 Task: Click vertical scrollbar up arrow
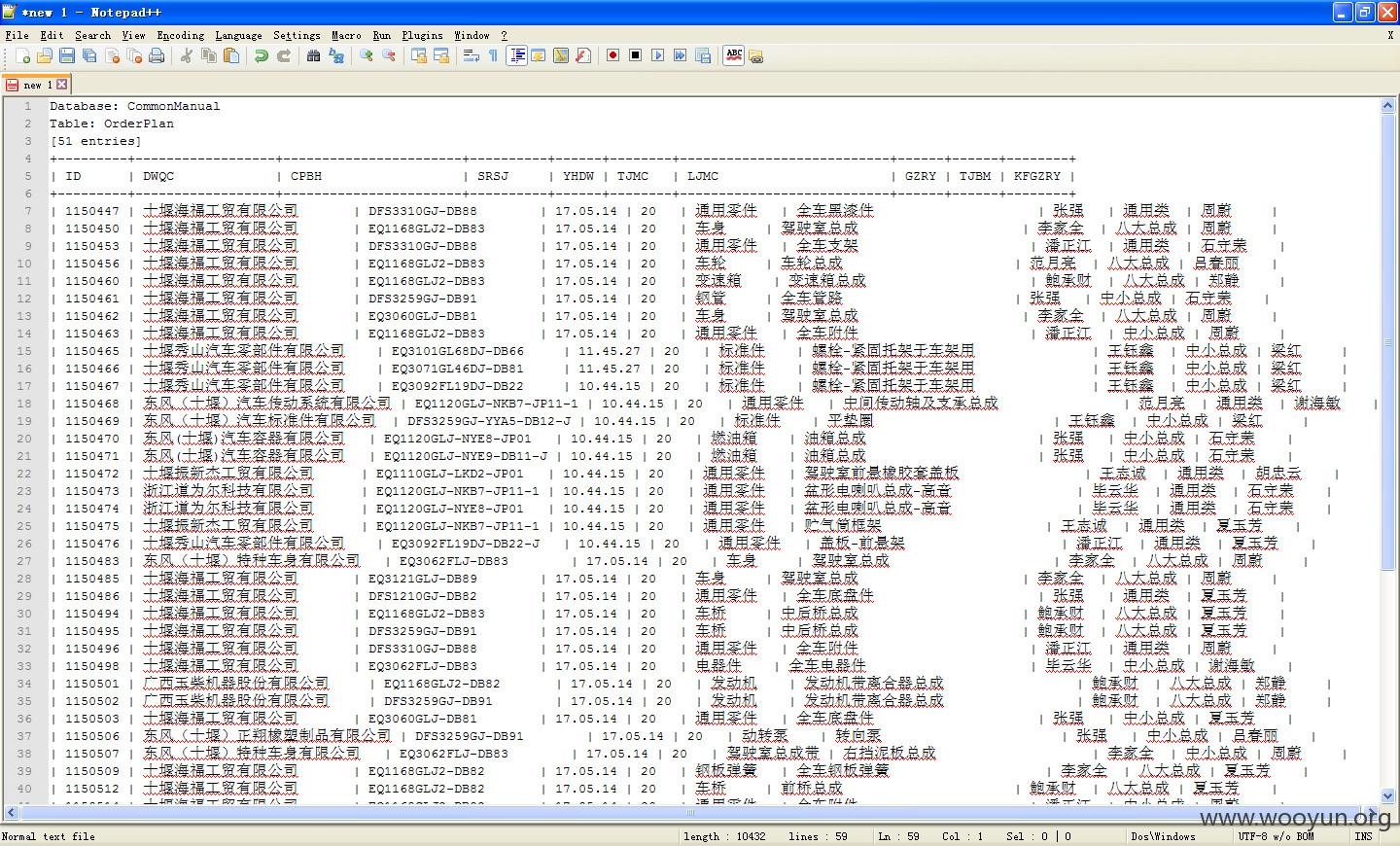pyautogui.click(x=1388, y=106)
